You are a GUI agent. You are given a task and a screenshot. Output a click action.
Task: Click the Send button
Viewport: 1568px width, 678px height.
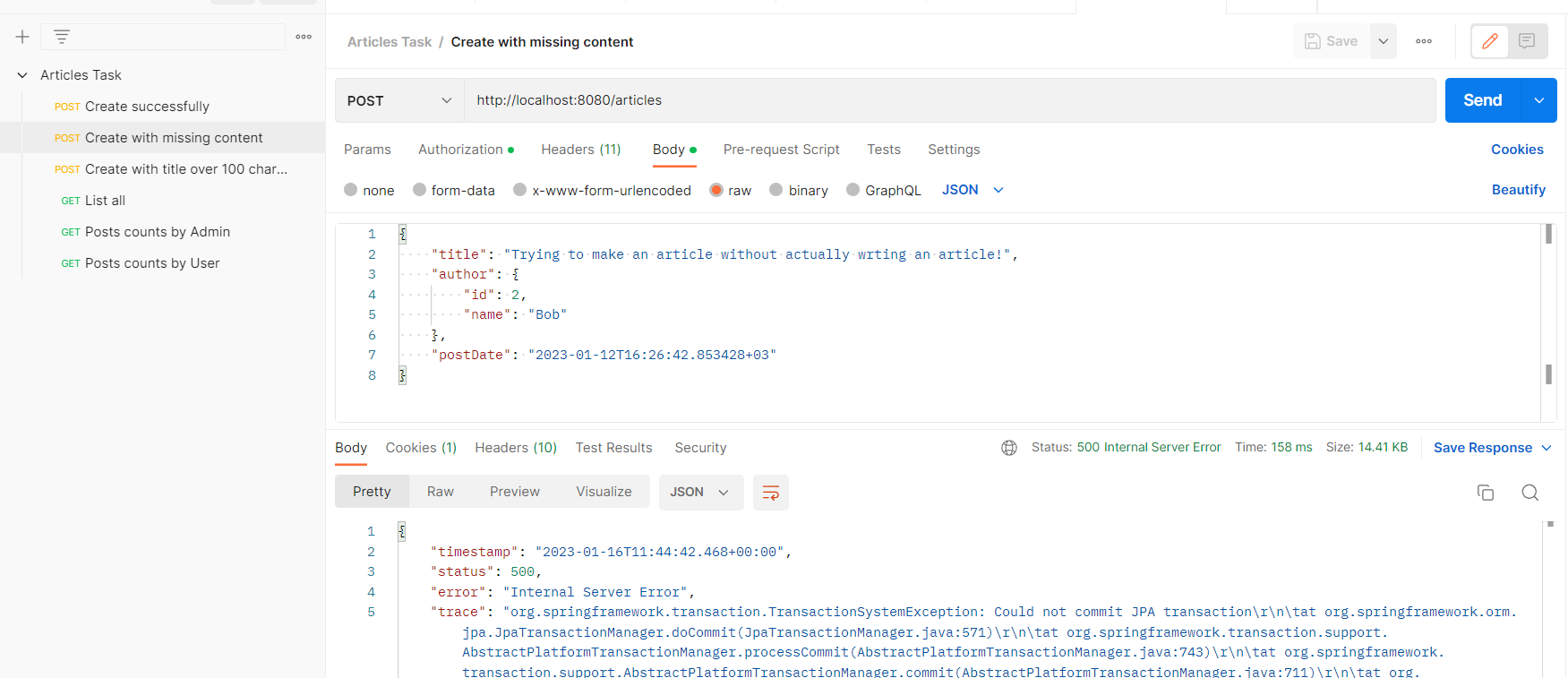pyautogui.click(x=1483, y=100)
